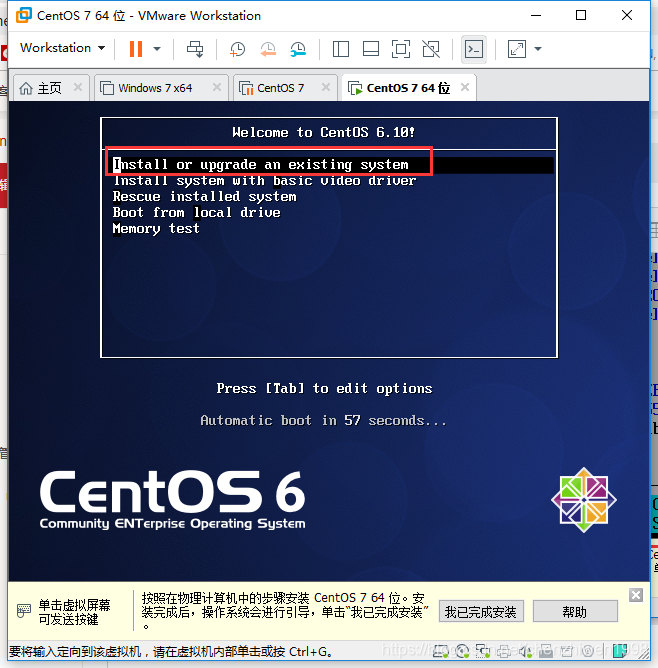Expand the stretch display options arrow
Screen dimensions: 658x668
click(538, 49)
